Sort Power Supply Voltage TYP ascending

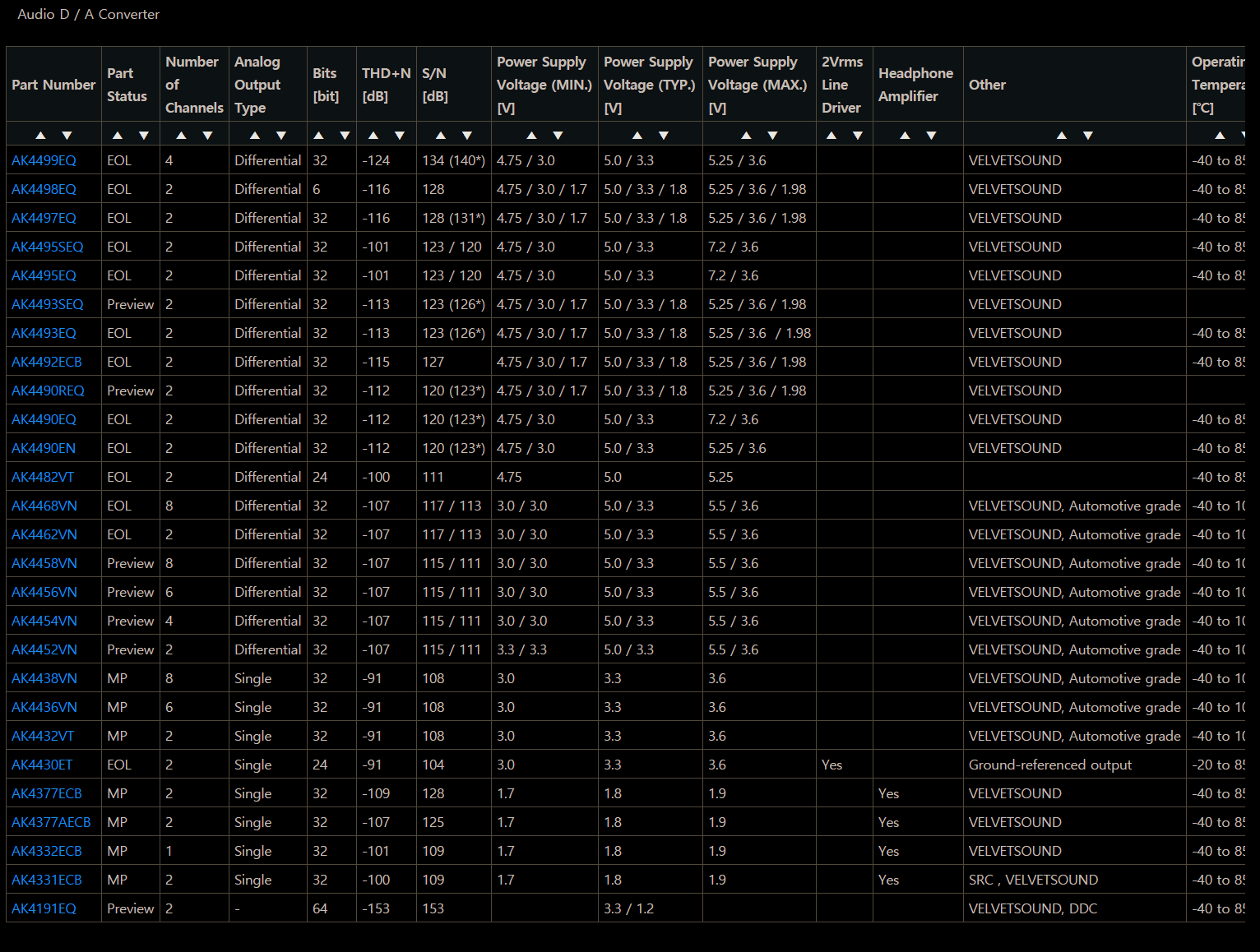[x=637, y=136]
